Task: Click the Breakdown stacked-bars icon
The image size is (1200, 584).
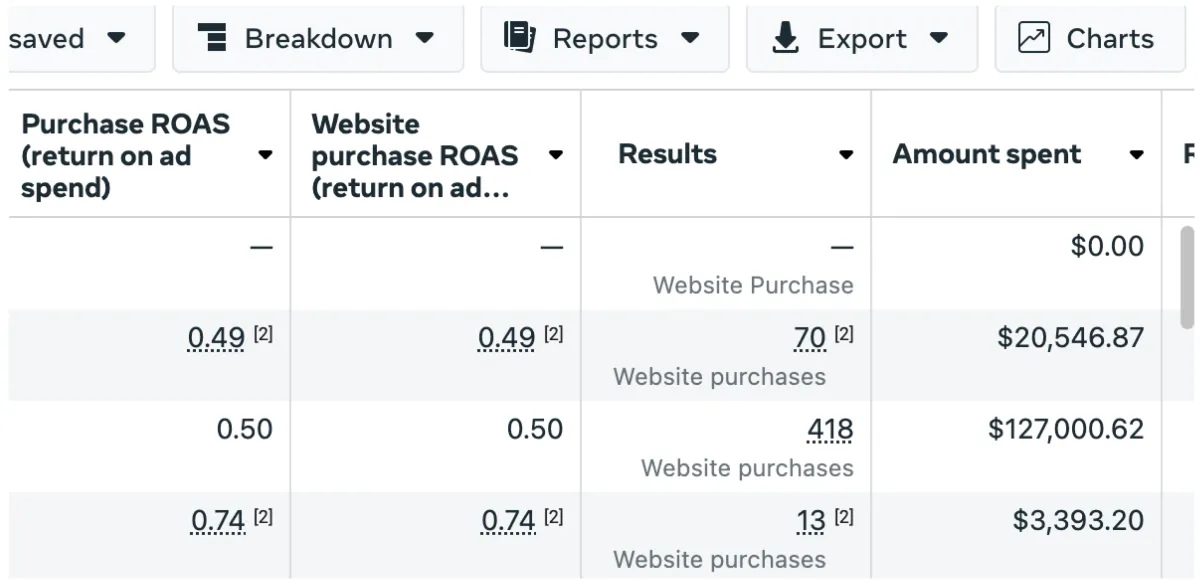Action: click(x=212, y=38)
